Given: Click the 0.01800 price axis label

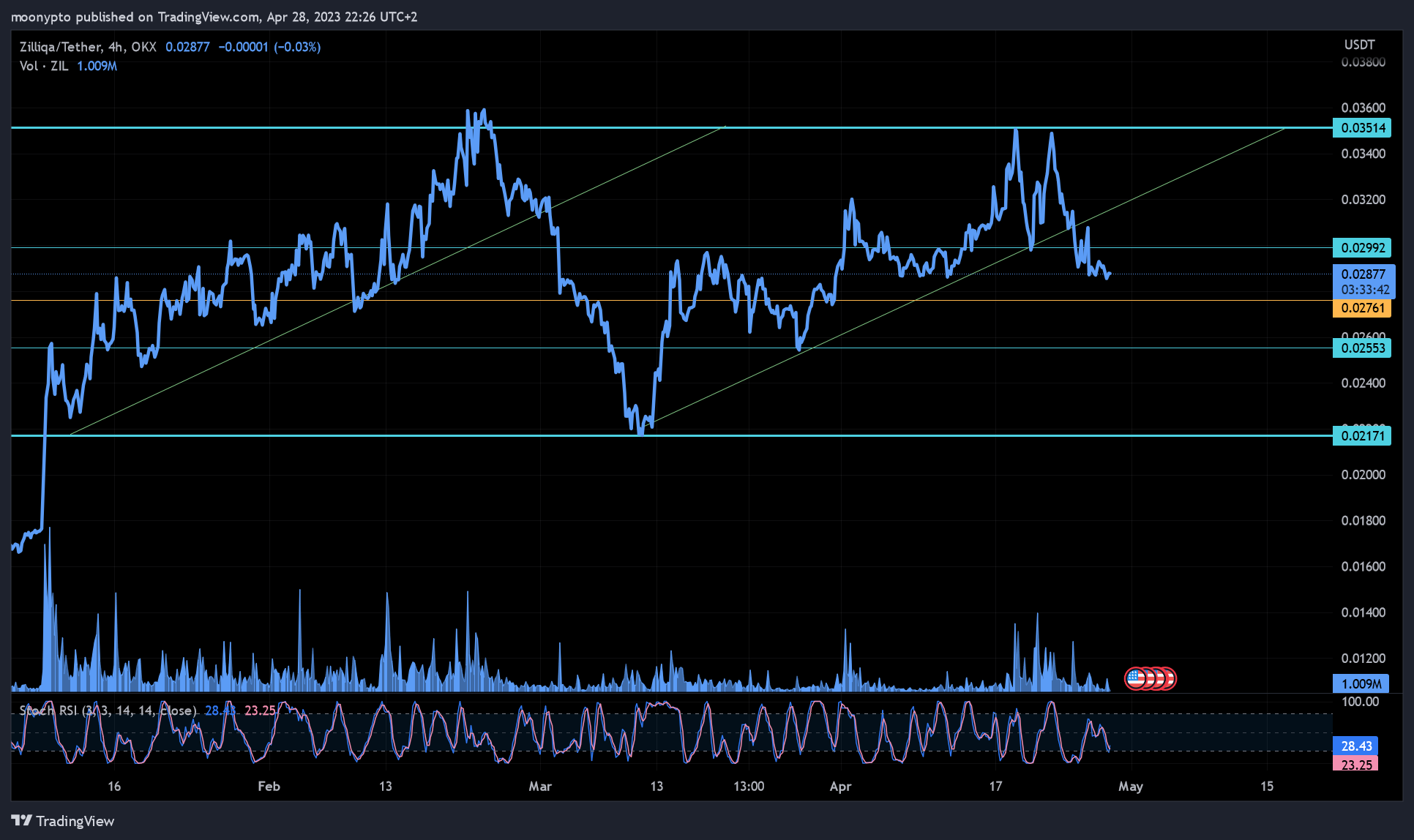Looking at the screenshot, I should (1363, 521).
